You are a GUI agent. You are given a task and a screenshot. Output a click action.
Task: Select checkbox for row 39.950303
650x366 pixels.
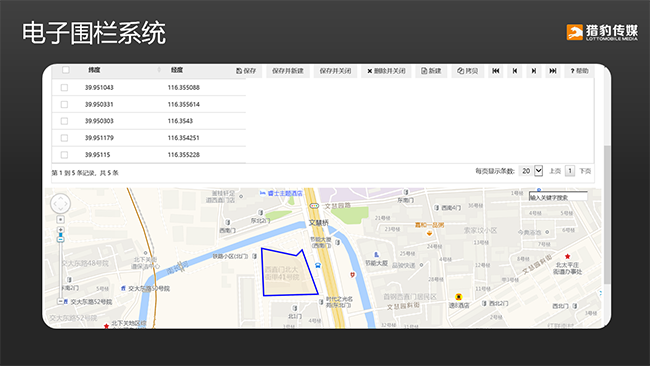pyautogui.click(x=64, y=121)
